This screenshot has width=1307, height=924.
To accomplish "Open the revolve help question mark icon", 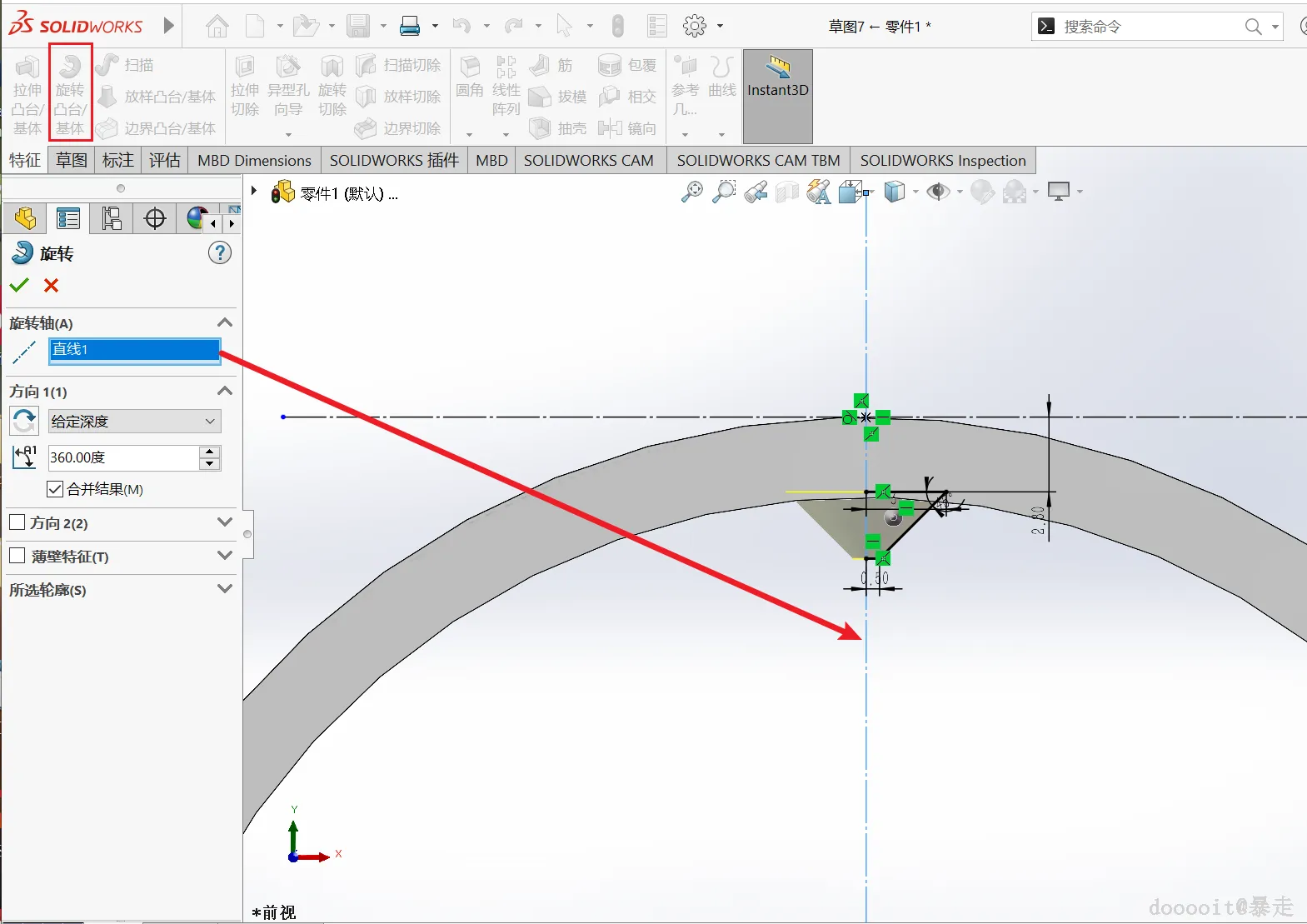I will (x=220, y=253).
